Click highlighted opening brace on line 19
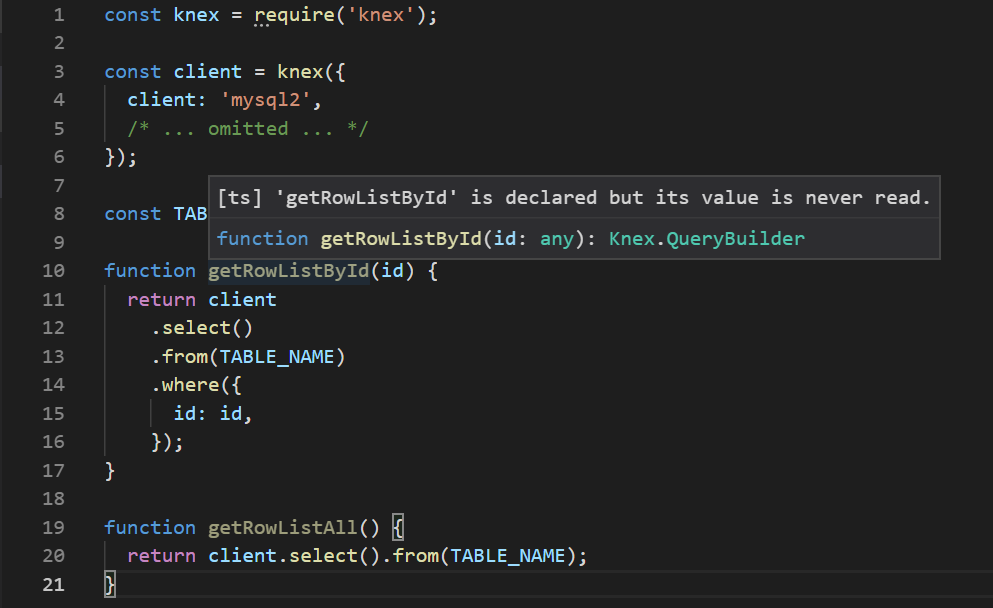The image size is (993, 608). coord(398,527)
